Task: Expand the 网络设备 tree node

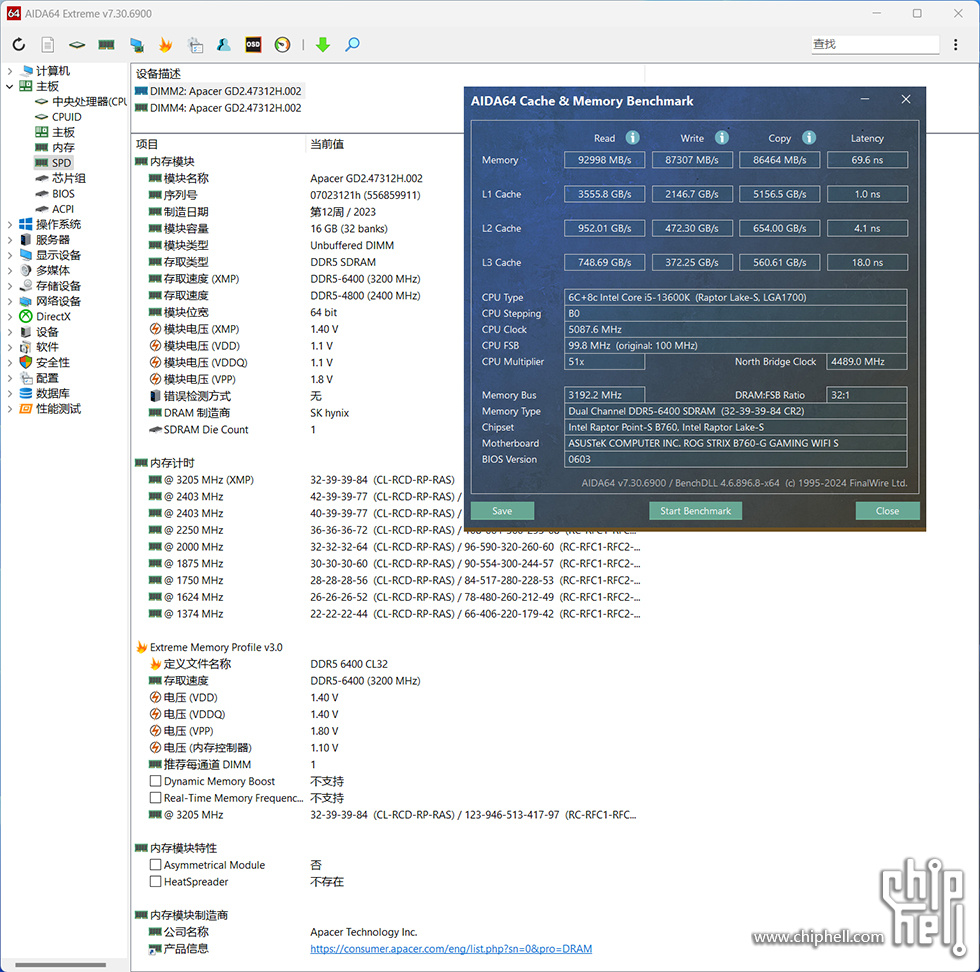Action: (x=9, y=301)
